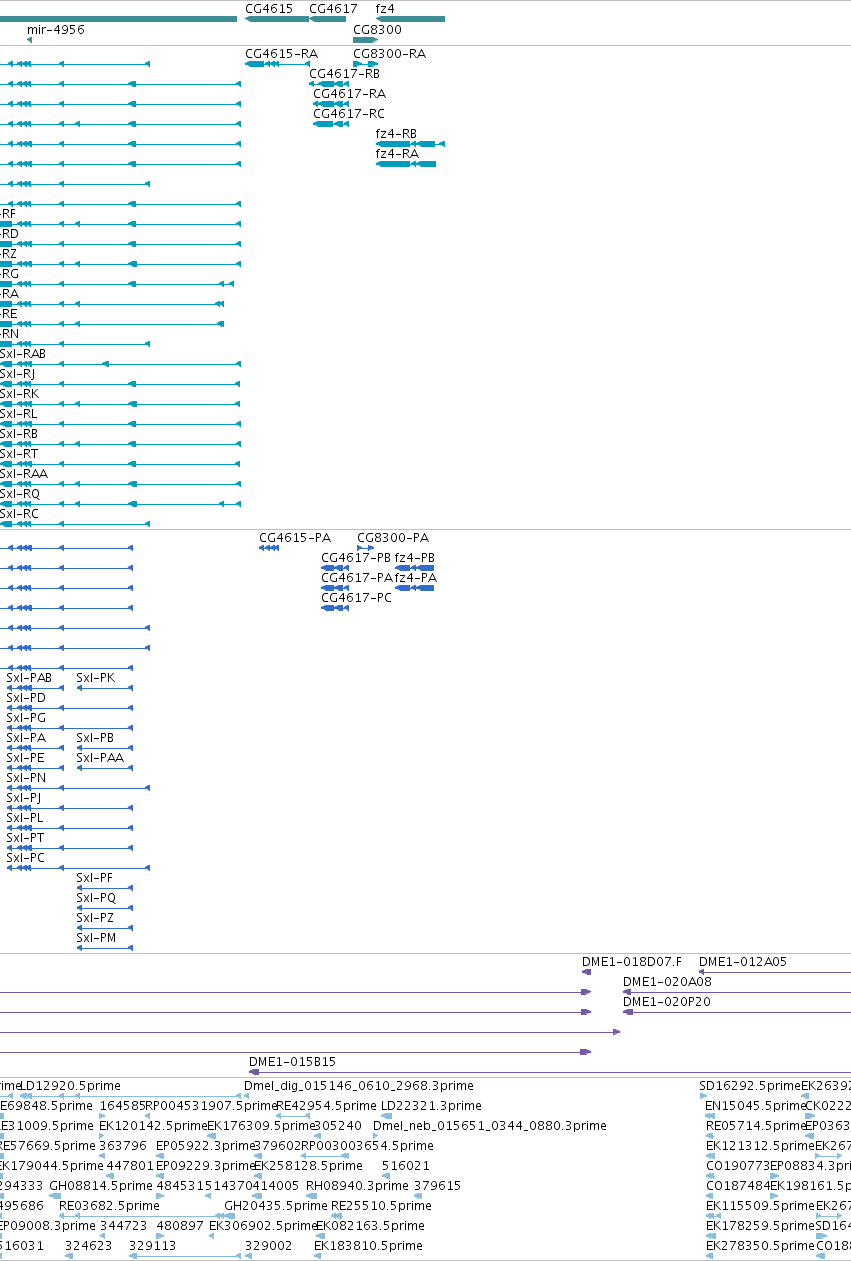The height and width of the screenshot is (1261, 851).
Task: Click the Sxl-PG protein label
Action: pyautogui.click(x=26, y=717)
